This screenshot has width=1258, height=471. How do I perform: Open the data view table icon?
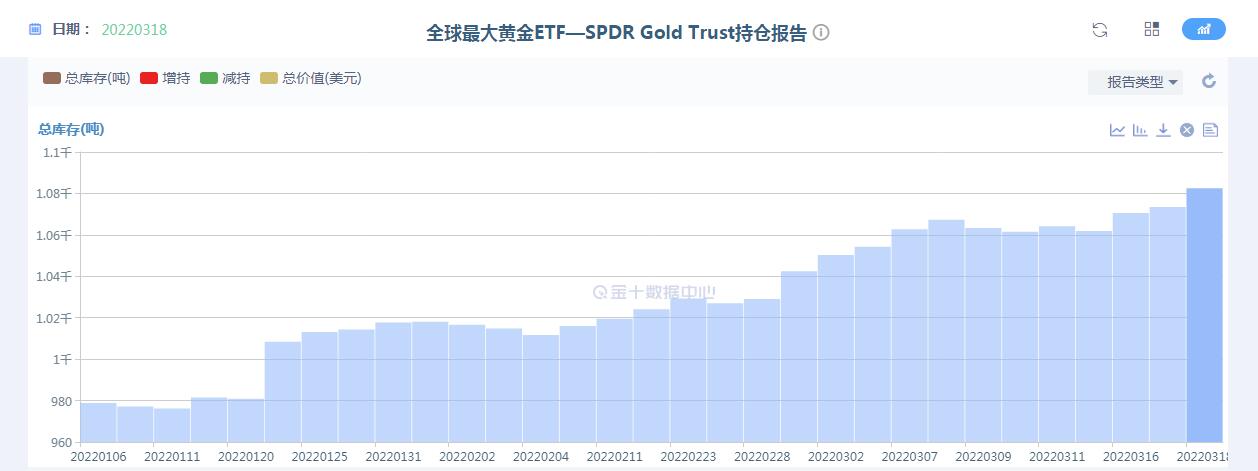(x=1210, y=130)
